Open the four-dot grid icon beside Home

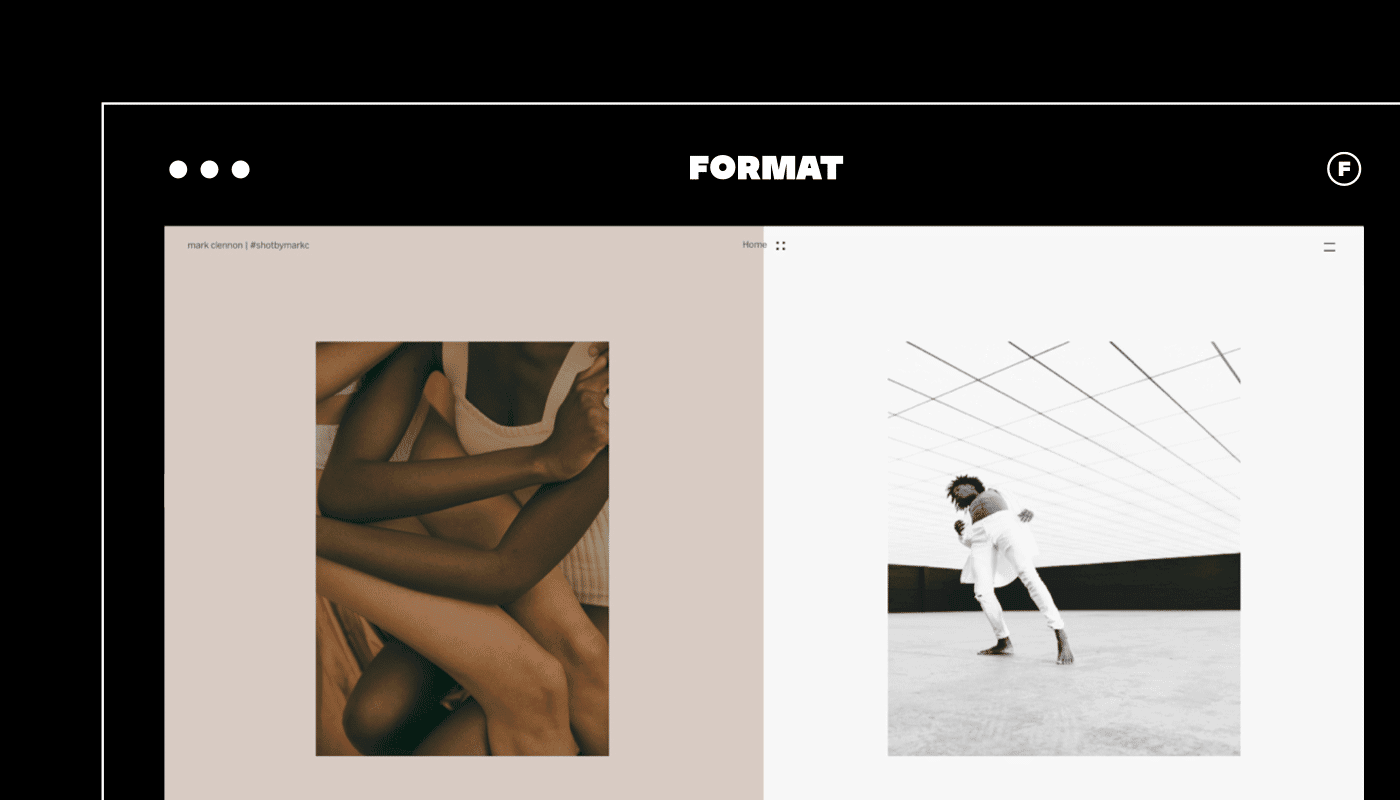(x=781, y=245)
